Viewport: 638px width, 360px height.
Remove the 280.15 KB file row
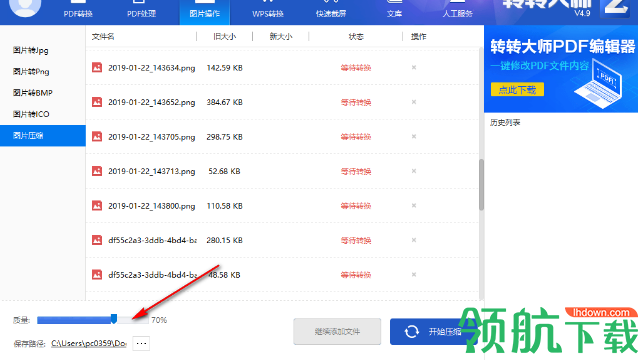click(414, 240)
